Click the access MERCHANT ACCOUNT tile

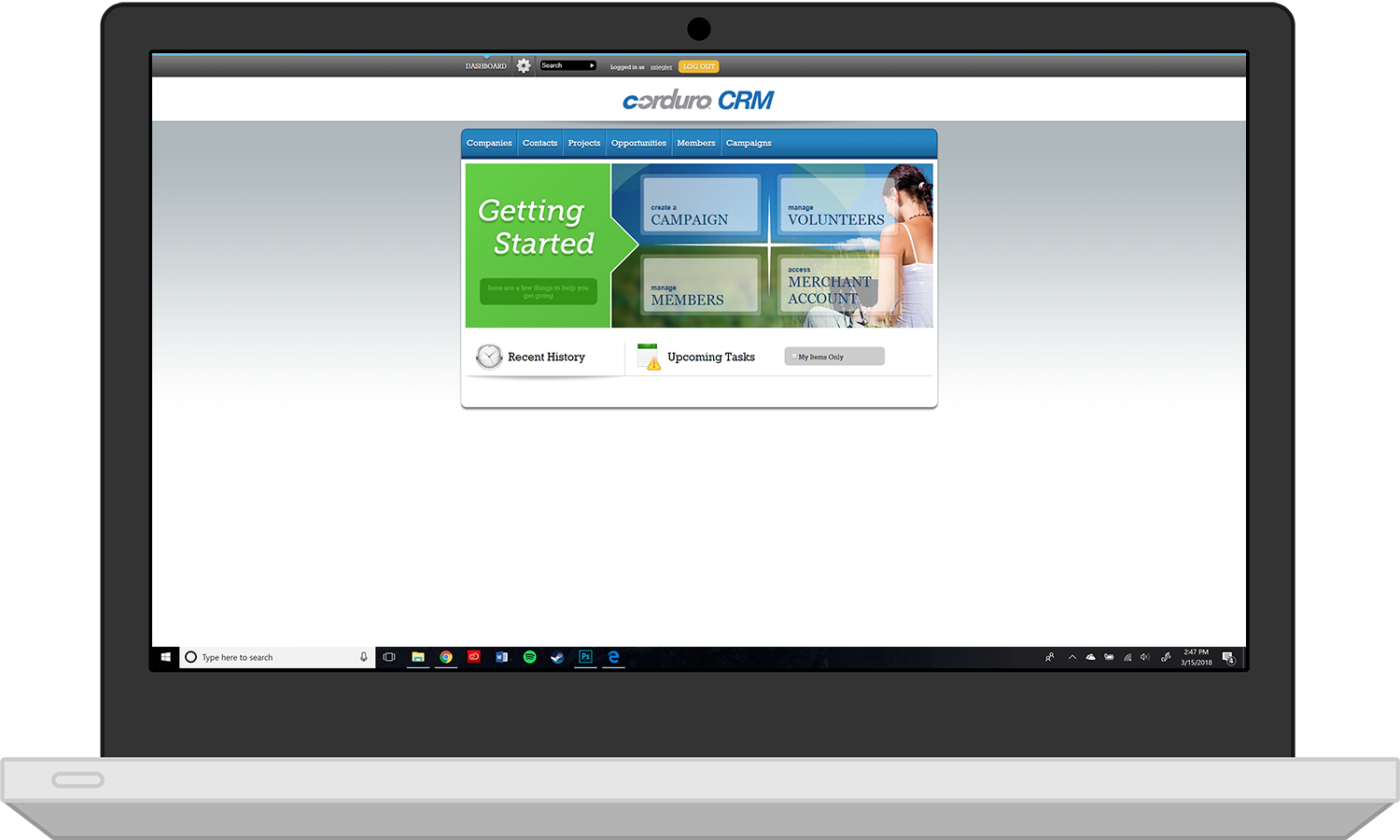pos(836,284)
